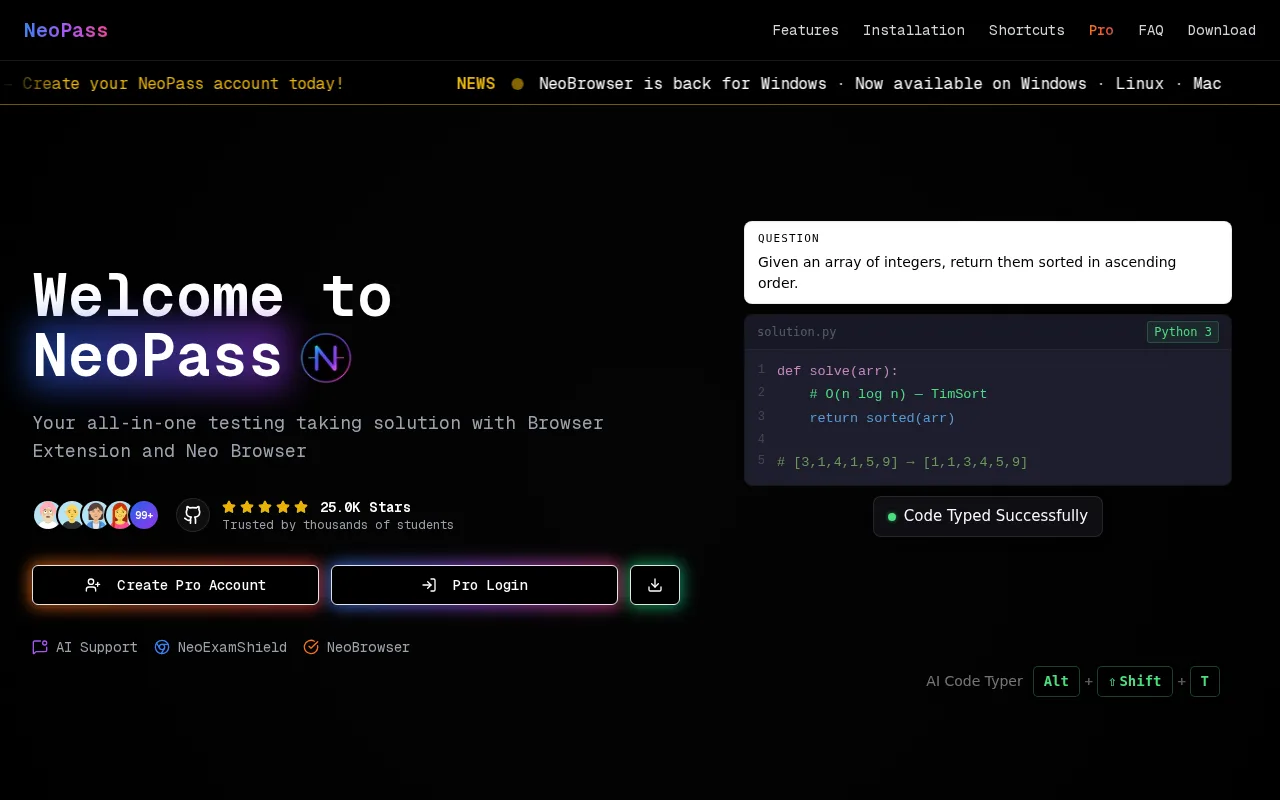Click the NeoBrowser checkmark icon
1280x800 pixels.
311,647
